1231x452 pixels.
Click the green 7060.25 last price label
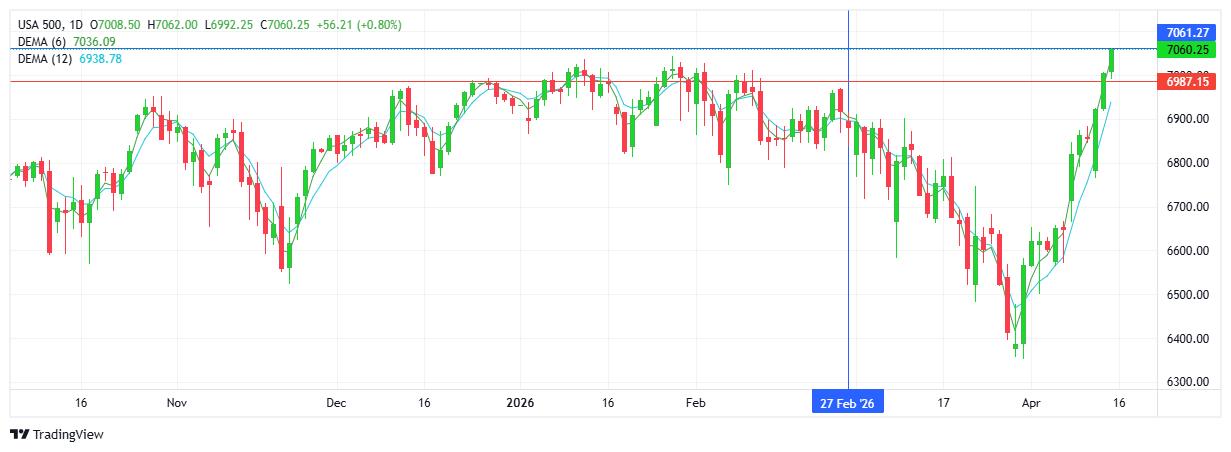(x=1187, y=49)
